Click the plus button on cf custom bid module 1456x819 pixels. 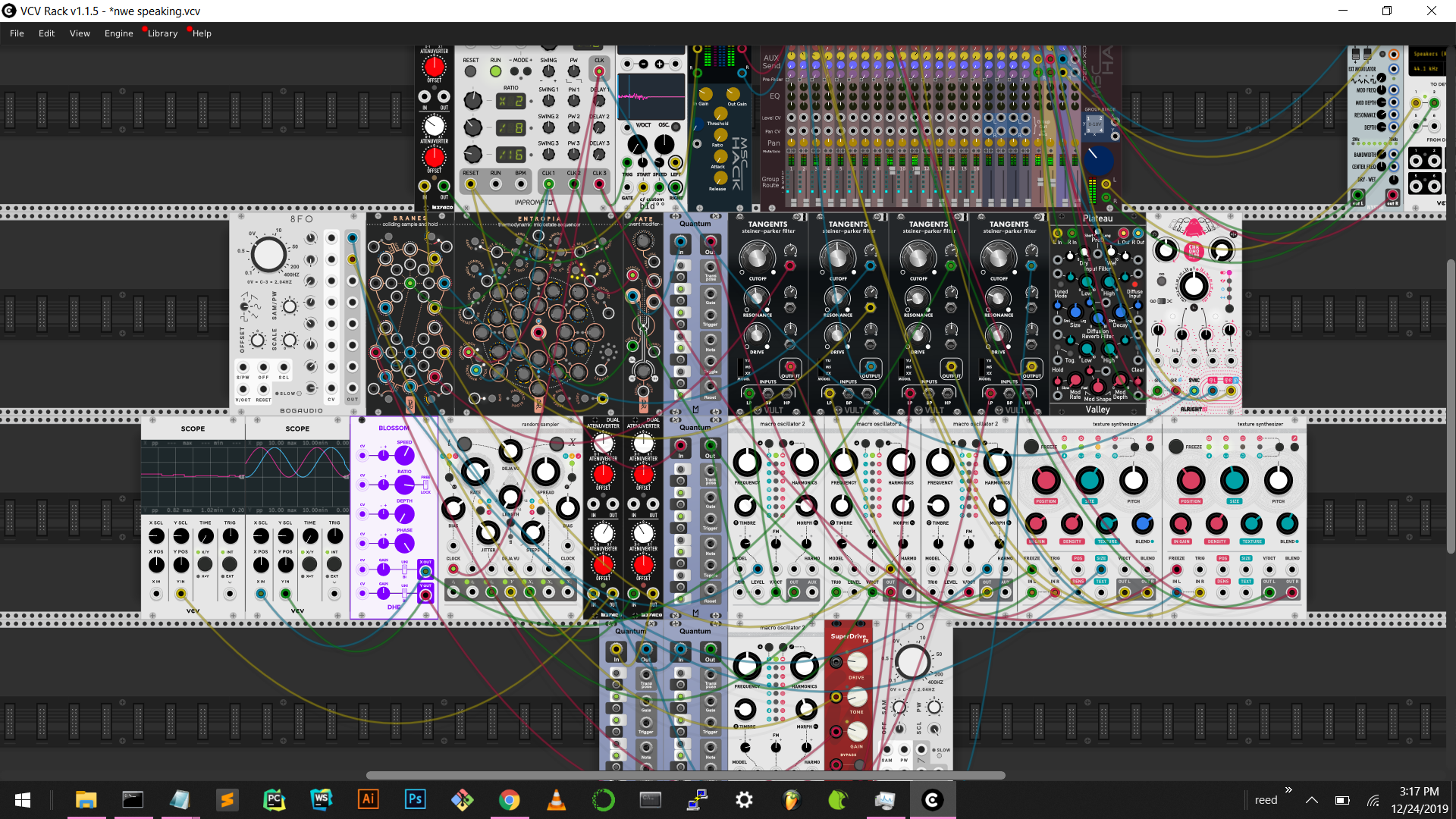pyautogui.click(x=660, y=64)
